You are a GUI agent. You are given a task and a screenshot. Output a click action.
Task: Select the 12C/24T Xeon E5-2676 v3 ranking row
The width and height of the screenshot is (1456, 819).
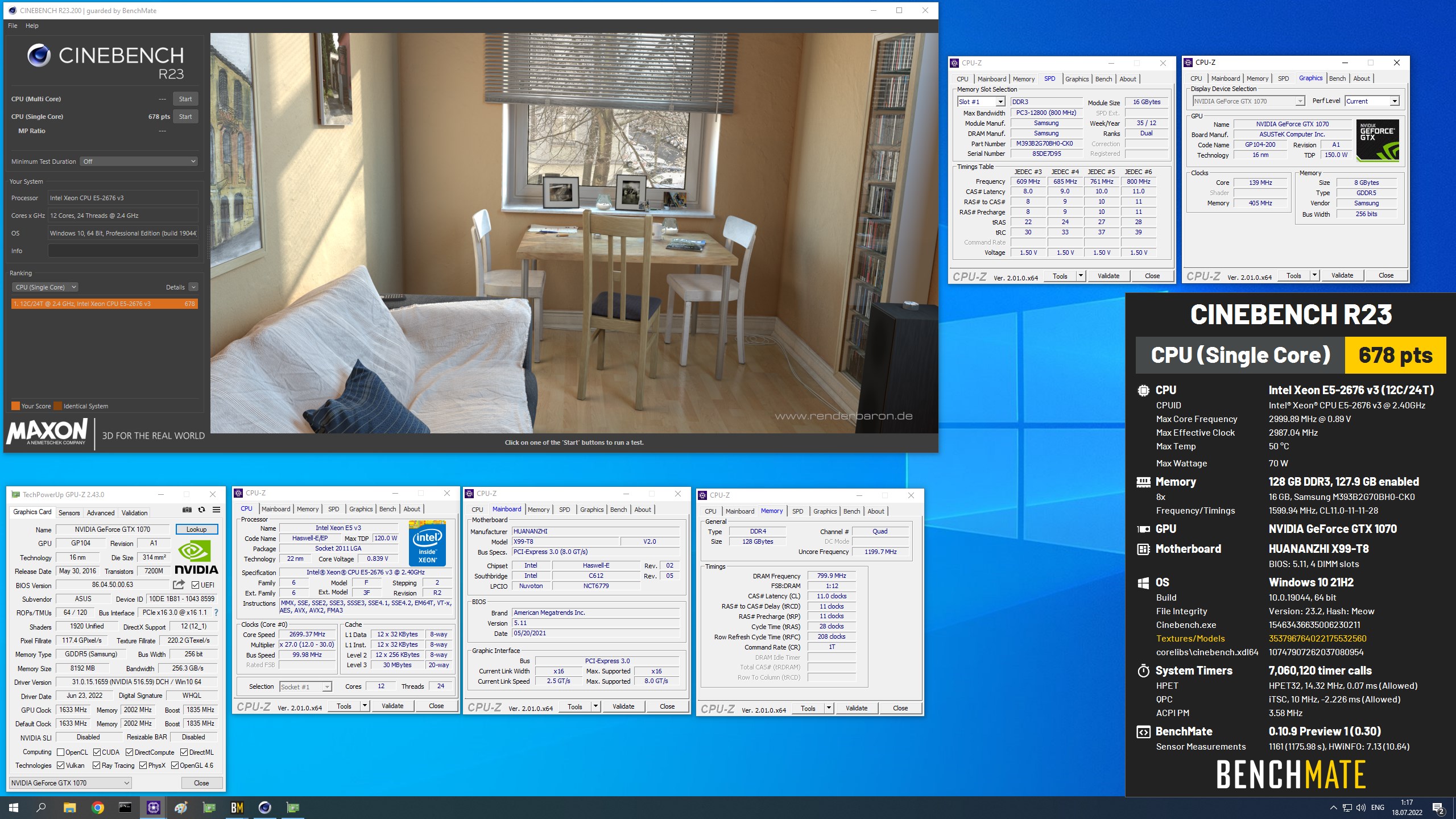pyautogui.click(x=105, y=304)
